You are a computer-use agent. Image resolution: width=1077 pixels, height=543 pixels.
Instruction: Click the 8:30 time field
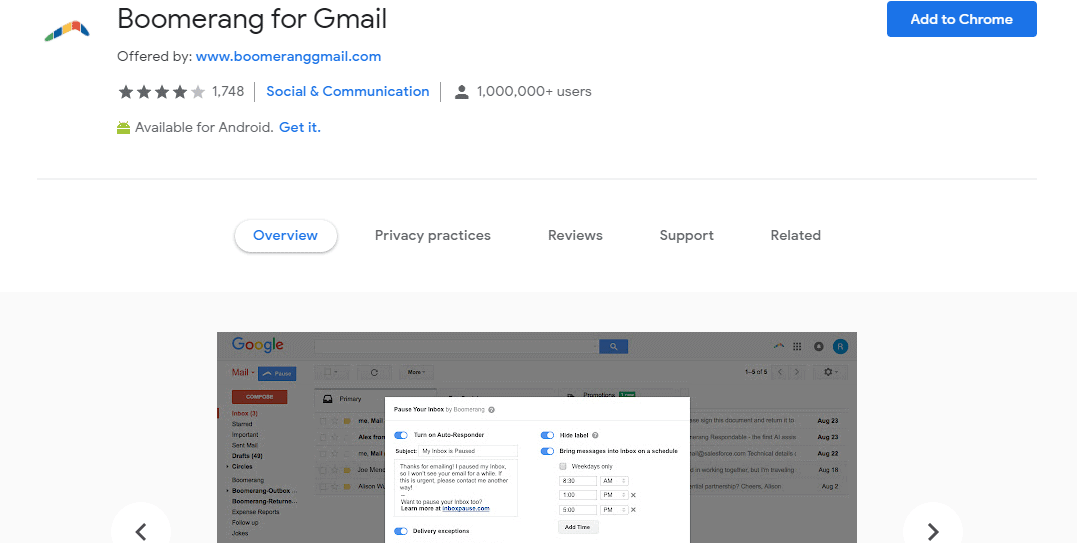[x=578, y=481]
